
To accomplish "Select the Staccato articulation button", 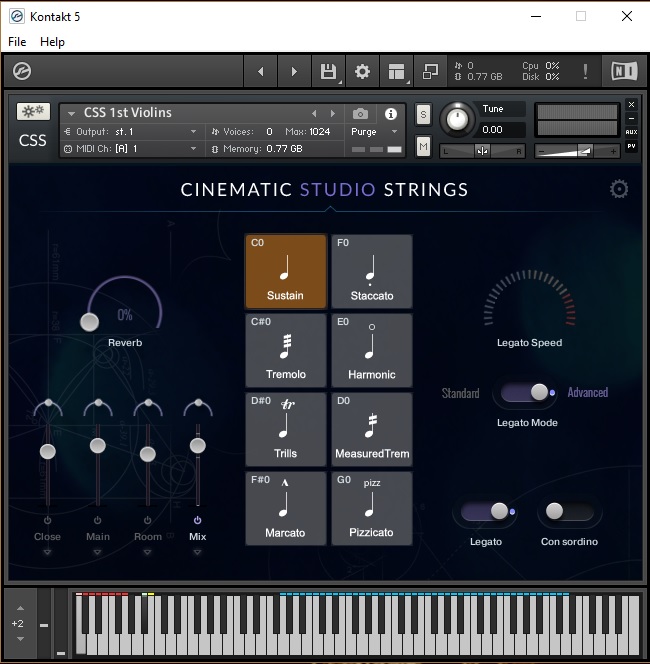I will click(372, 272).
